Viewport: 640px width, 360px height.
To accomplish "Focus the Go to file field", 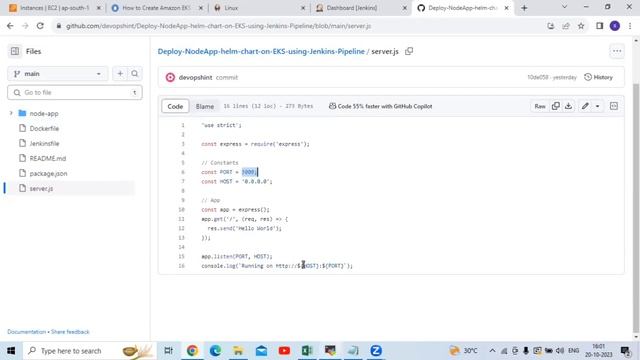I will [75, 93].
